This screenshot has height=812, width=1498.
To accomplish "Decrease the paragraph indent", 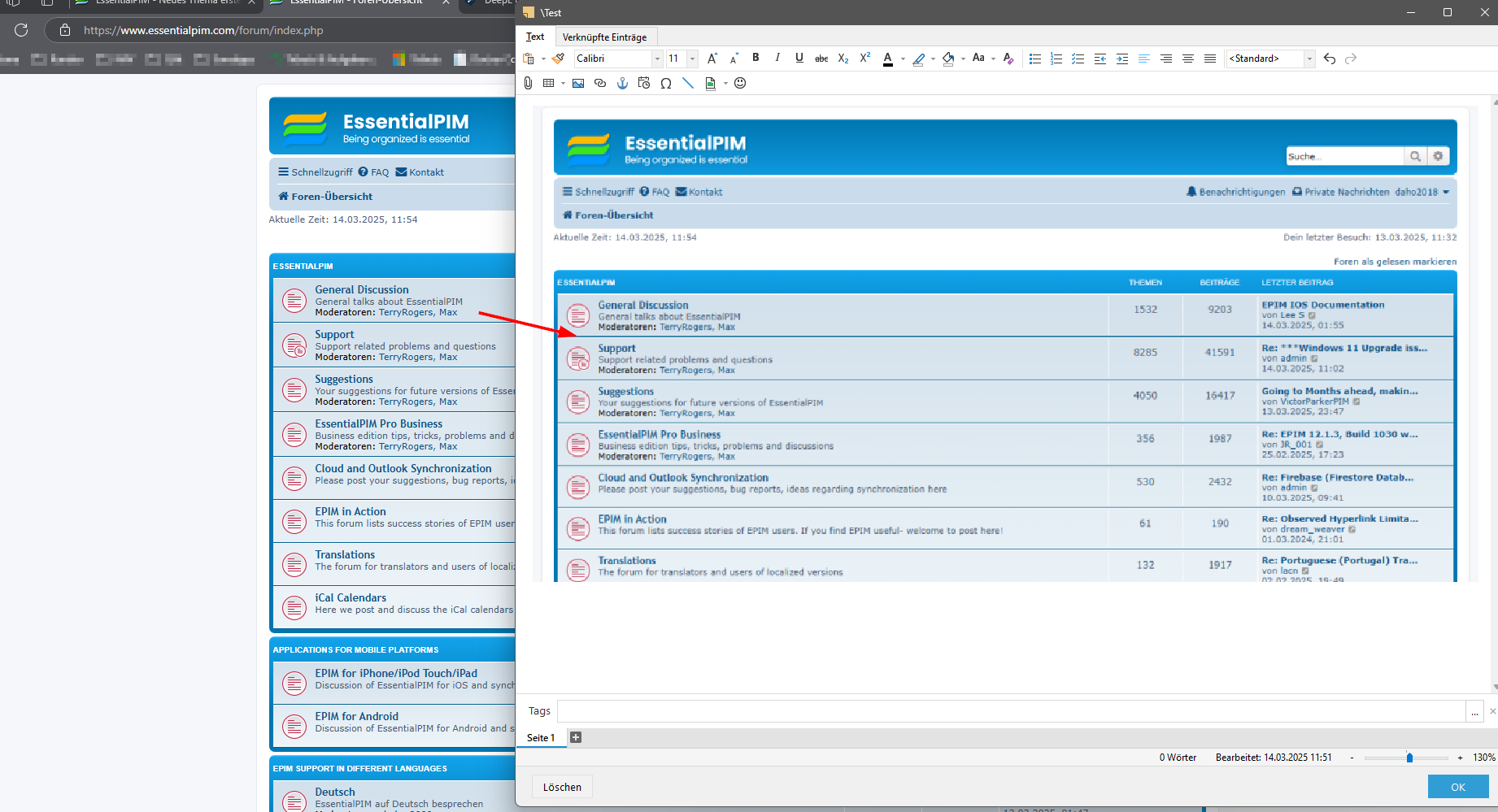I will 1100,59.
